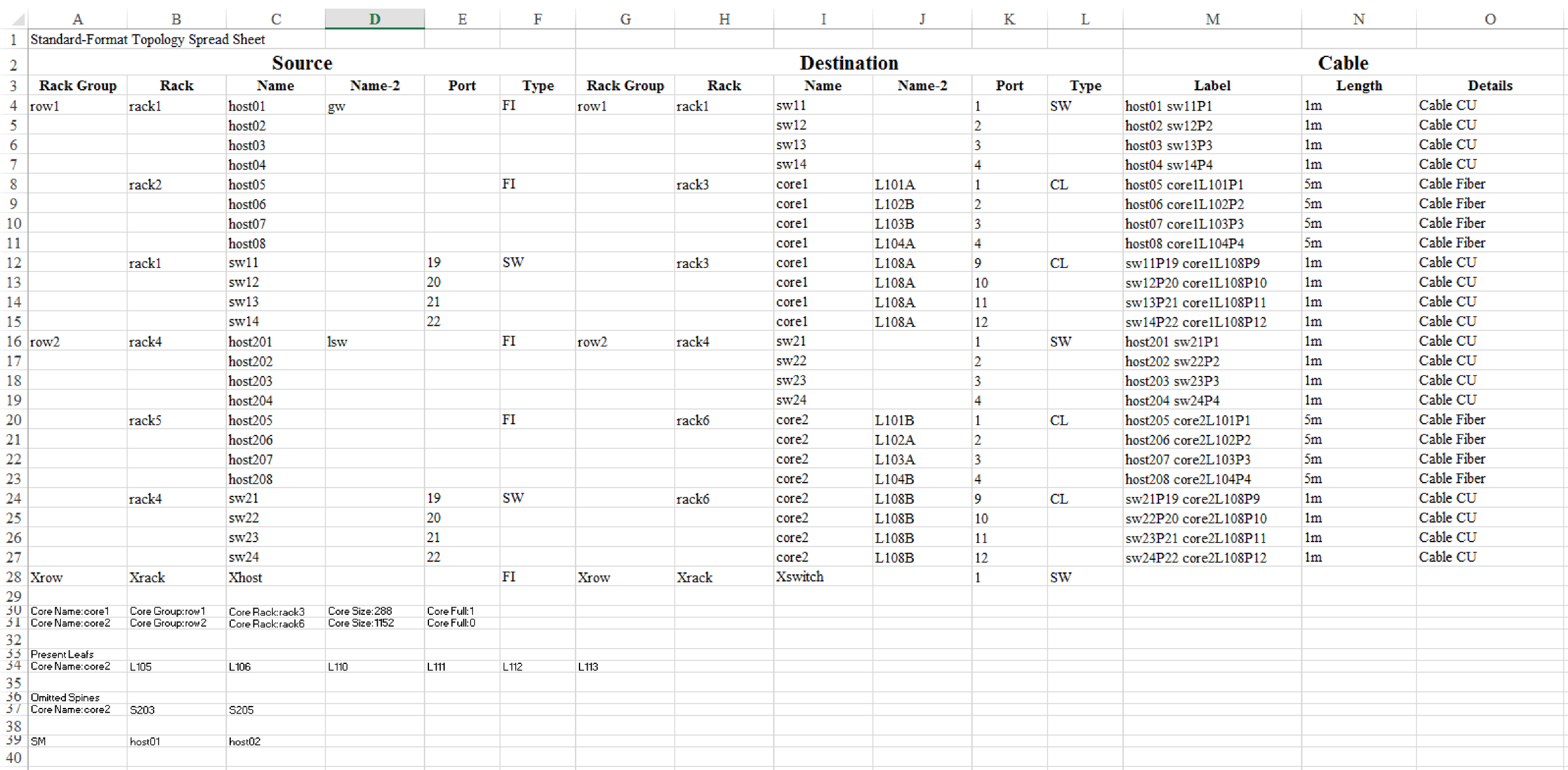Click row 16 header number
Screen dimensions: 1568x770
pyautogui.click(x=14, y=341)
